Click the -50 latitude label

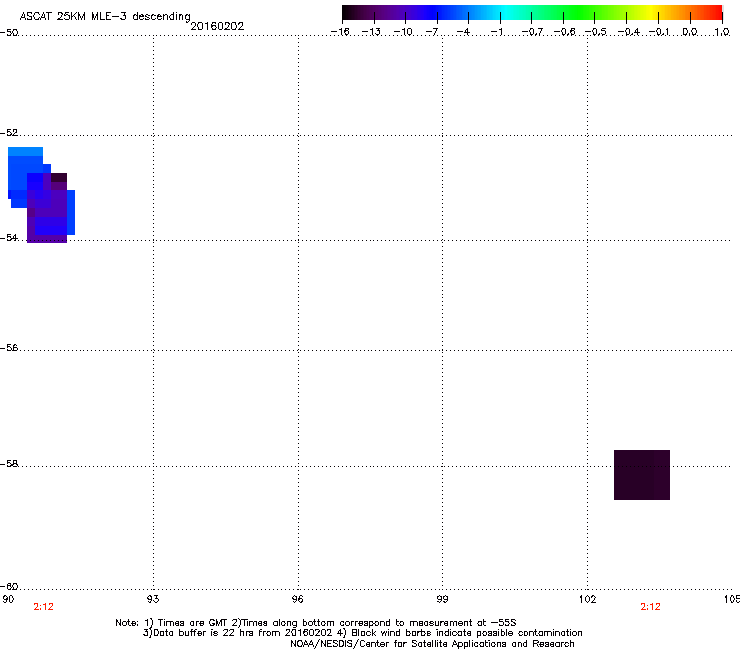pyautogui.click(x=9, y=33)
